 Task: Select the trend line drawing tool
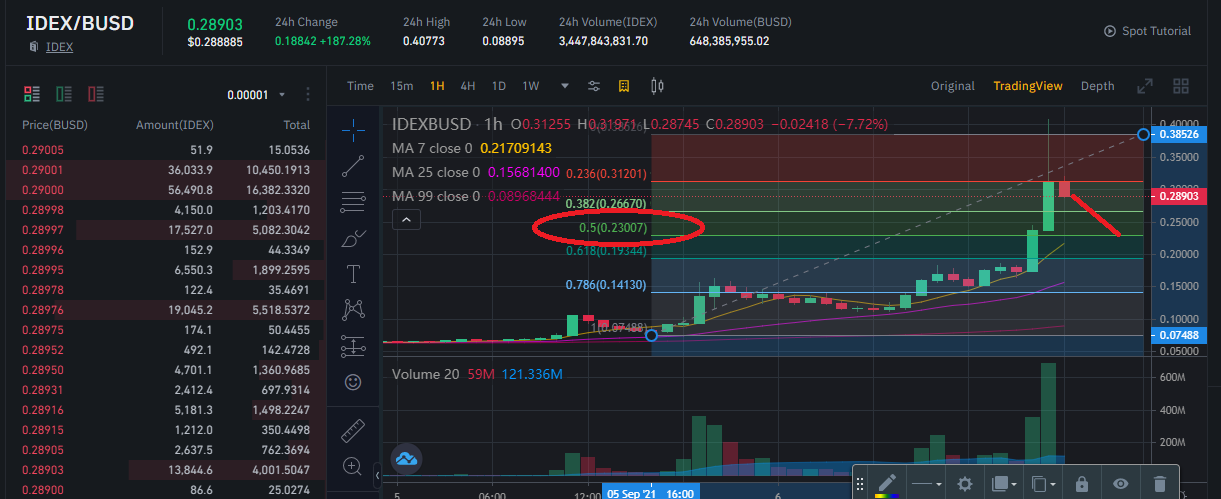pyautogui.click(x=353, y=166)
